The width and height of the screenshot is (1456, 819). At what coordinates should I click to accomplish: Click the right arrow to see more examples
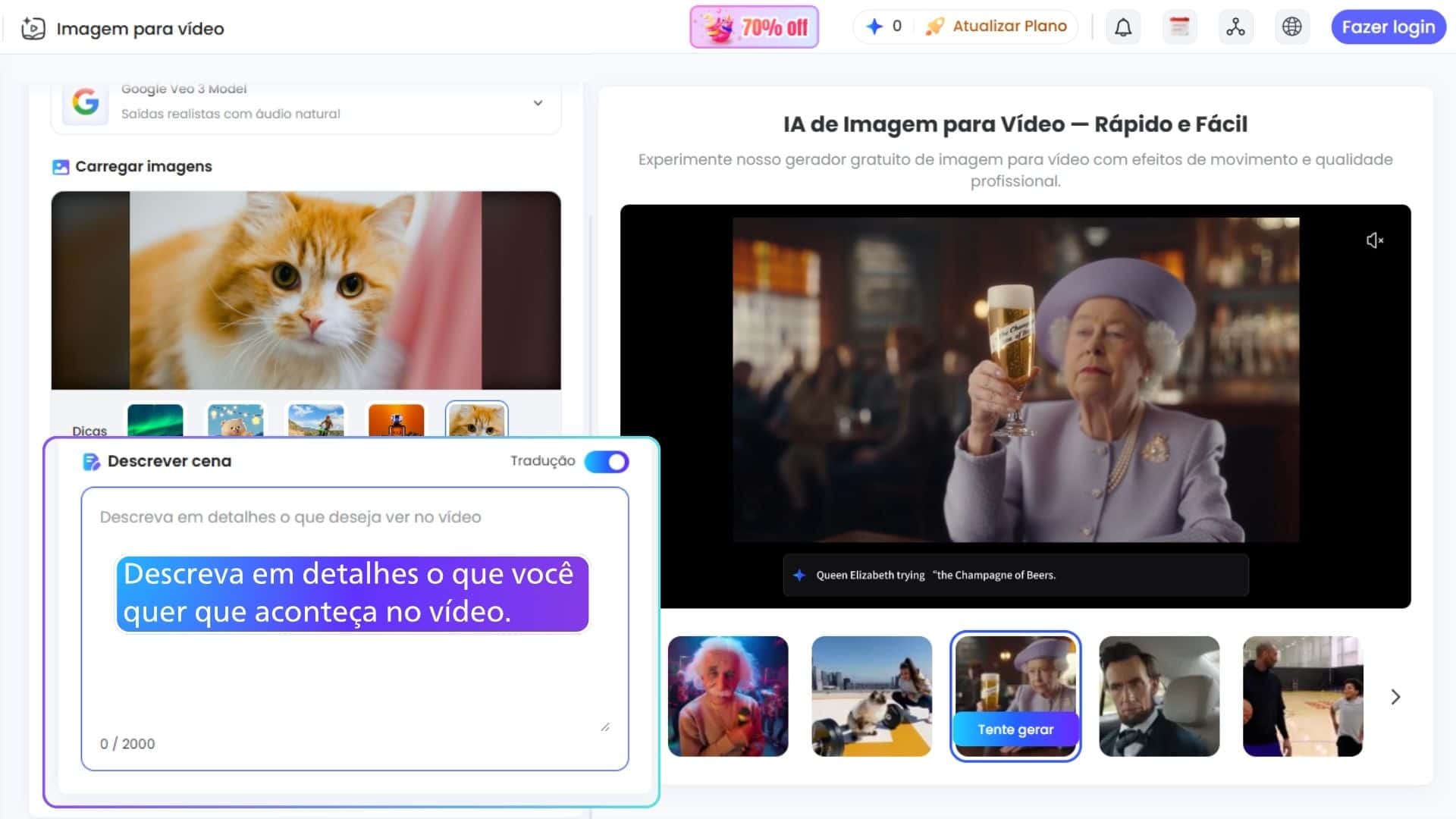[1395, 696]
